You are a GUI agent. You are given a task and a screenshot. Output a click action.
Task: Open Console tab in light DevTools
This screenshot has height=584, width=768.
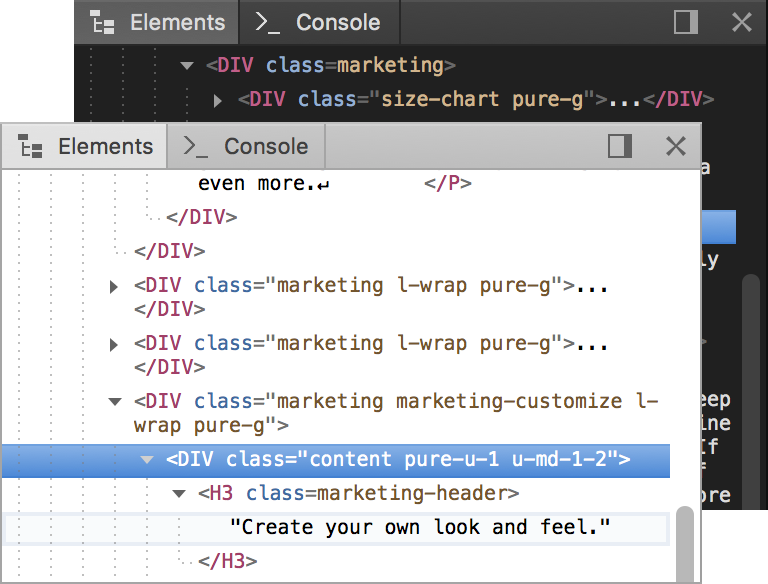click(x=246, y=146)
